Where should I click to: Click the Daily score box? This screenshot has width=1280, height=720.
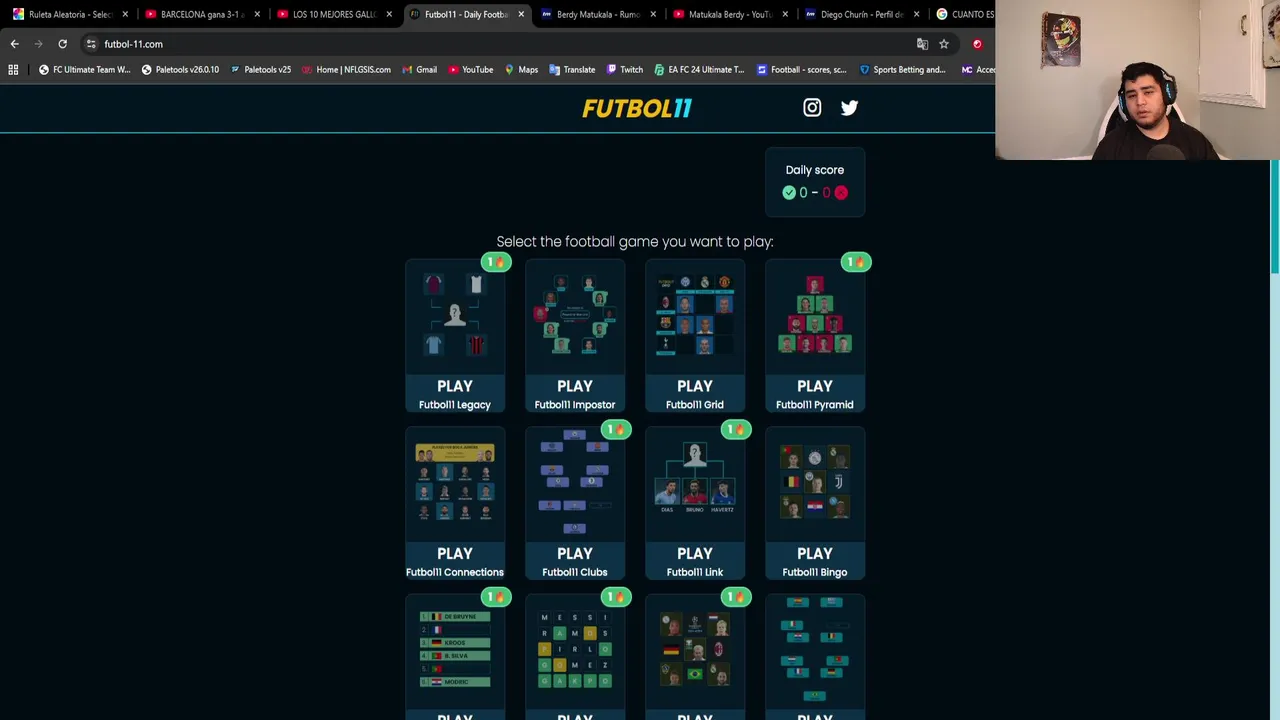(815, 182)
